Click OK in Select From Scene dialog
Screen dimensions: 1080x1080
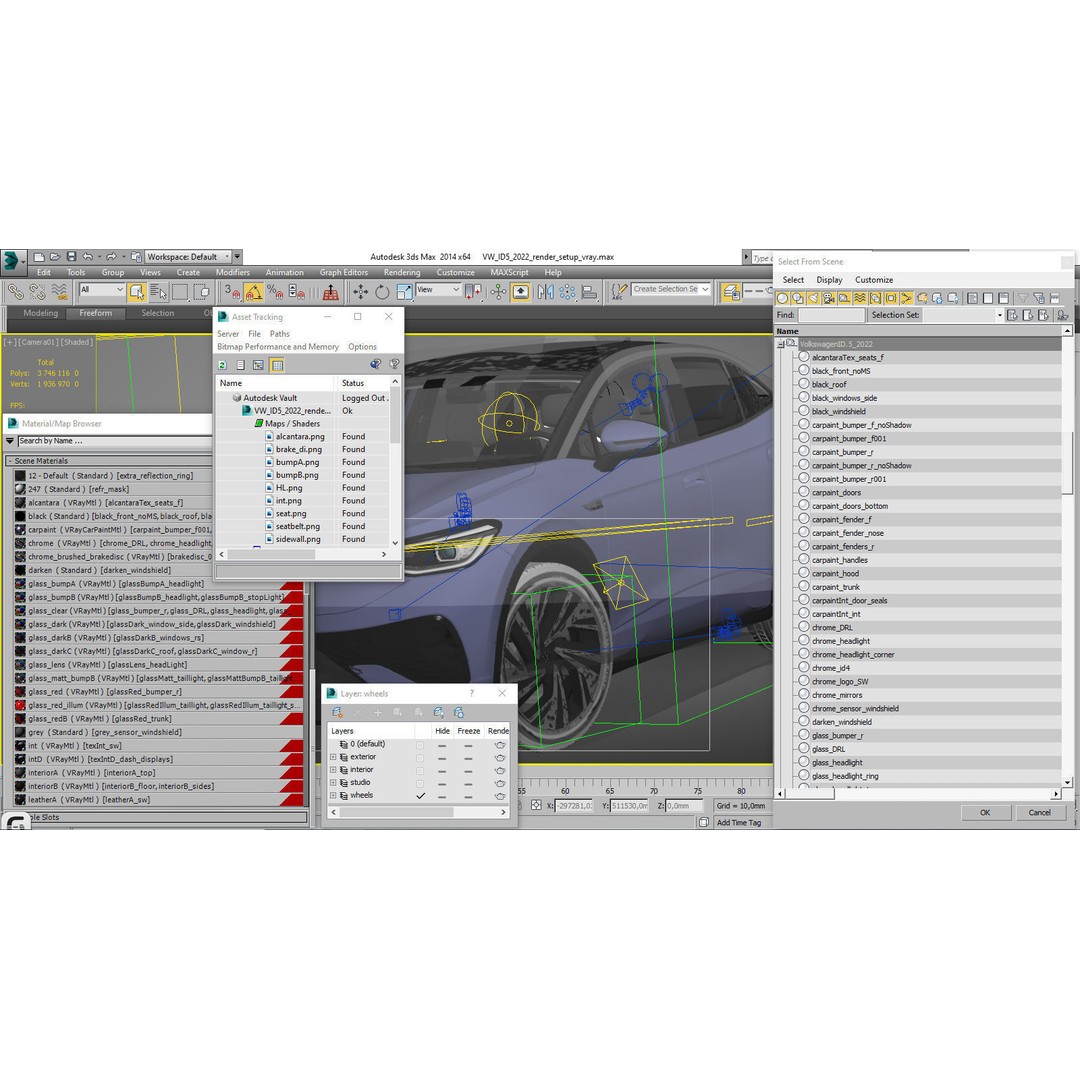click(x=985, y=813)
